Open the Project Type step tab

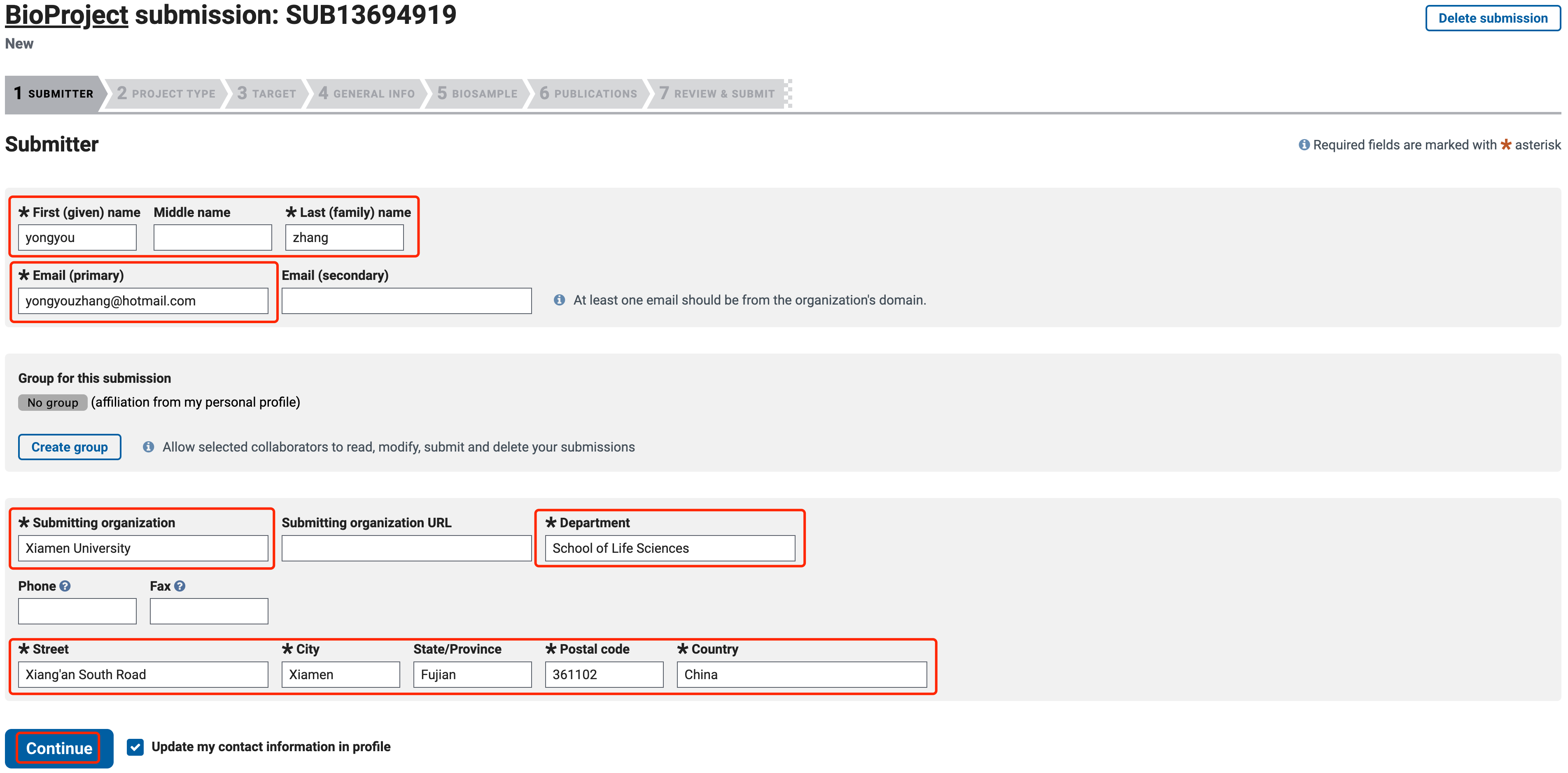point(166,94)
